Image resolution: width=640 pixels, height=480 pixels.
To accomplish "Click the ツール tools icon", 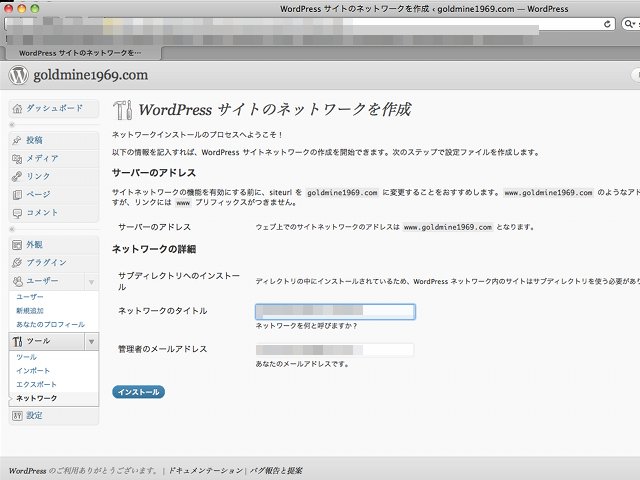I will point(17,341).
